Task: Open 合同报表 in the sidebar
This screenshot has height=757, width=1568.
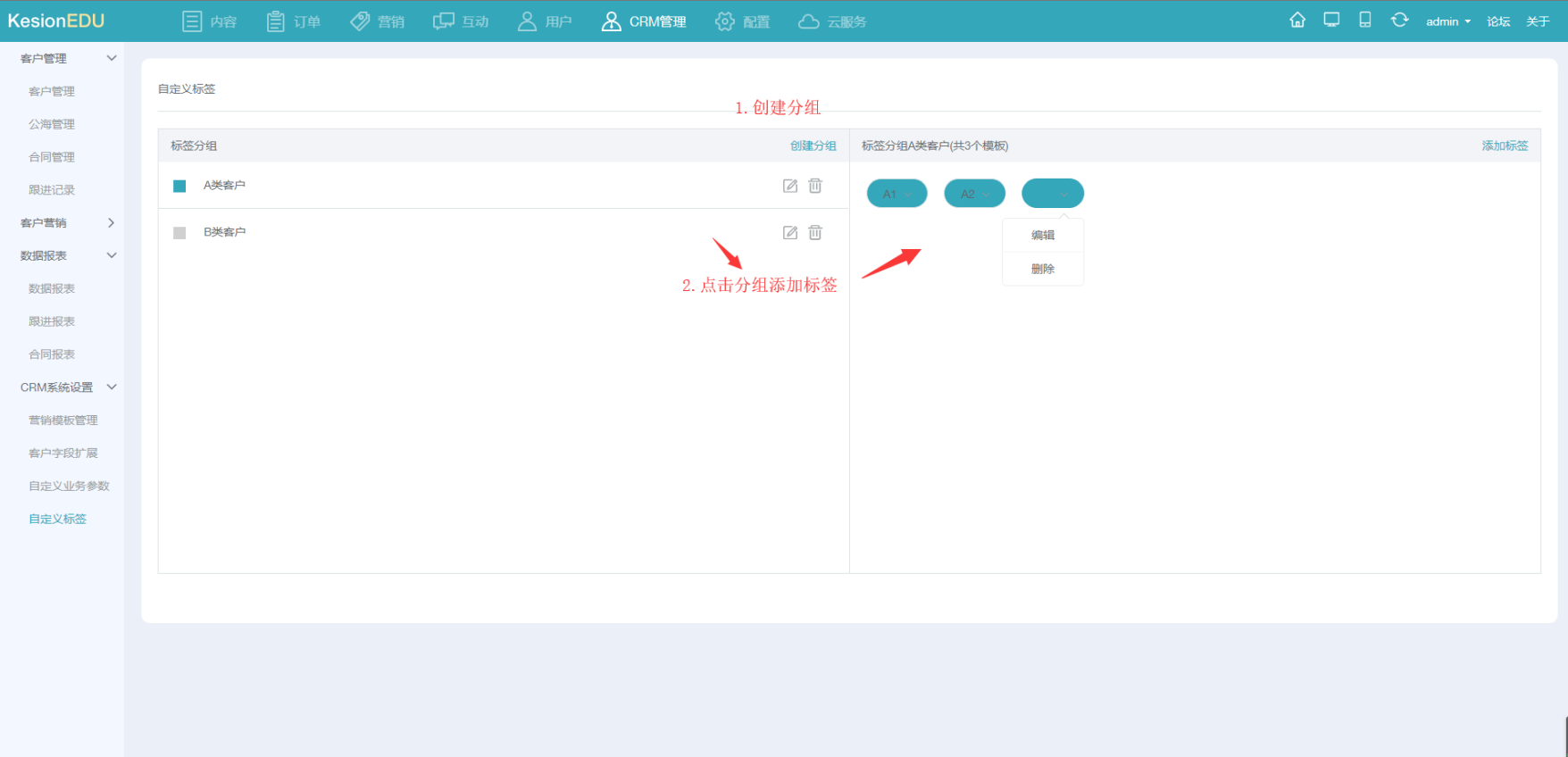Action: [52, 354]
